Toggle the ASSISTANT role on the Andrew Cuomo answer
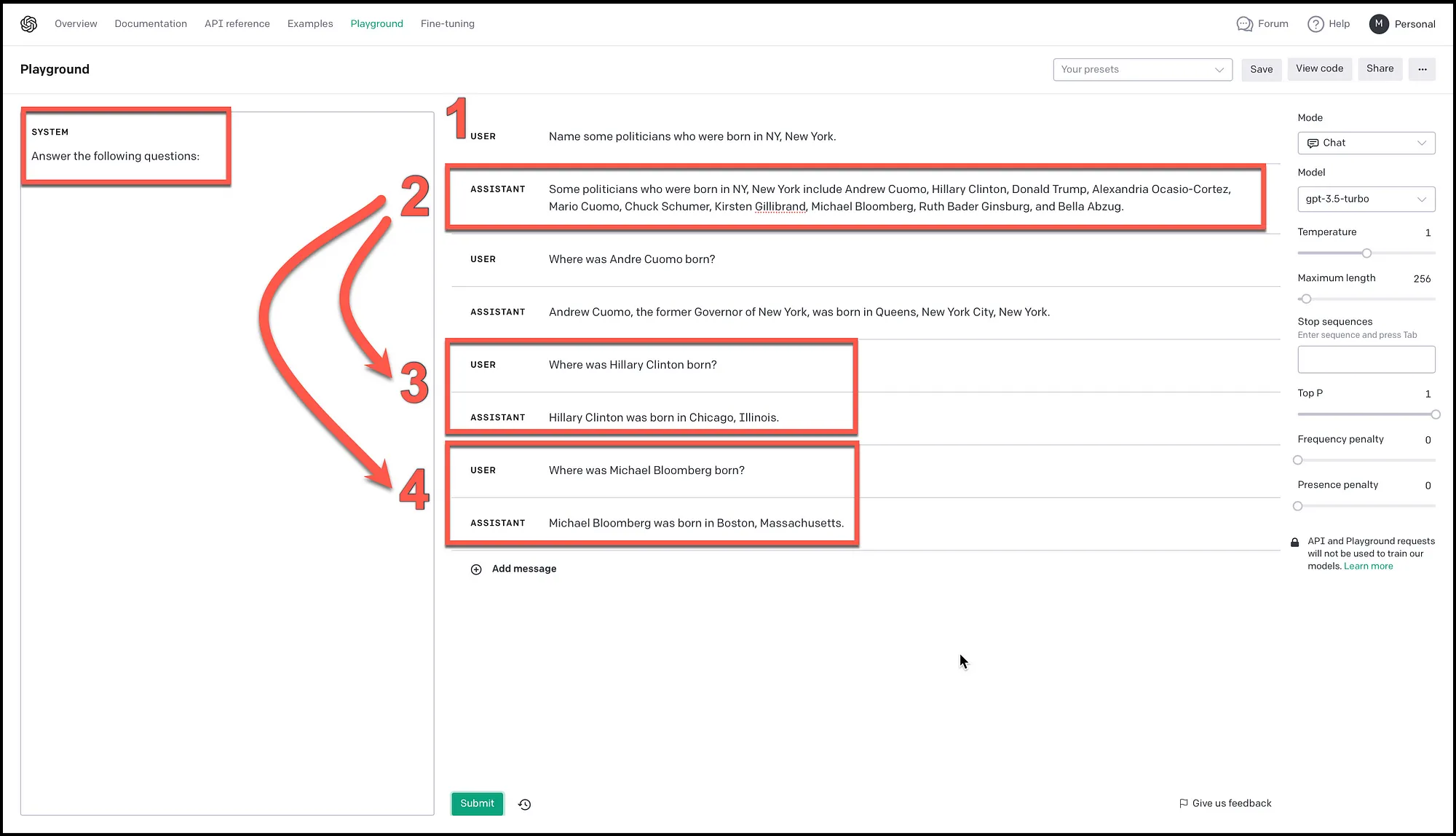 497,312
